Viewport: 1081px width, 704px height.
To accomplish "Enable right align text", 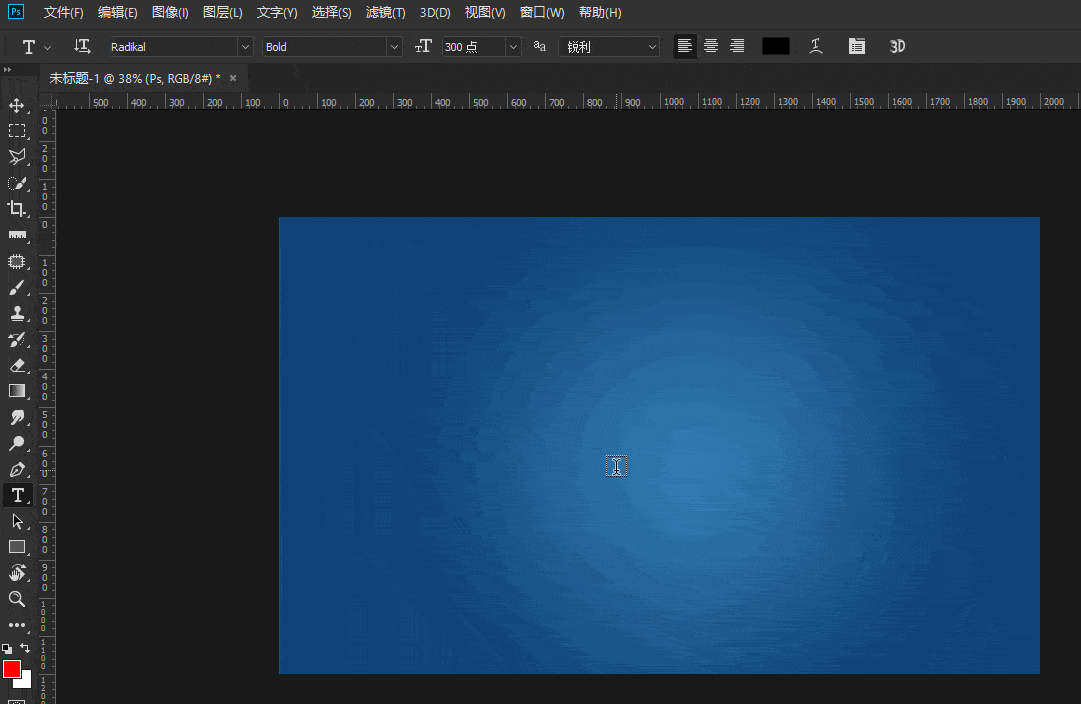I will coord(737,46).
